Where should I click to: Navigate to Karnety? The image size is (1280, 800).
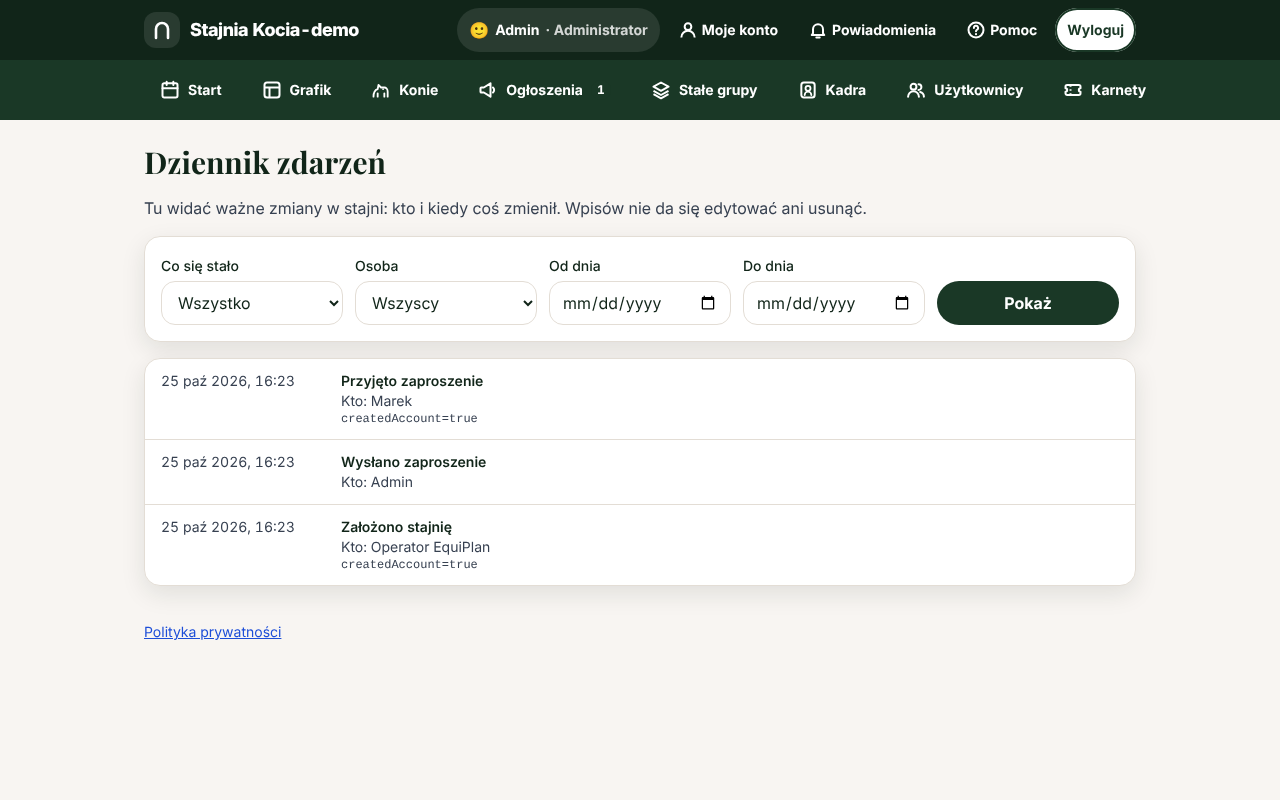tap(1105, 90)
